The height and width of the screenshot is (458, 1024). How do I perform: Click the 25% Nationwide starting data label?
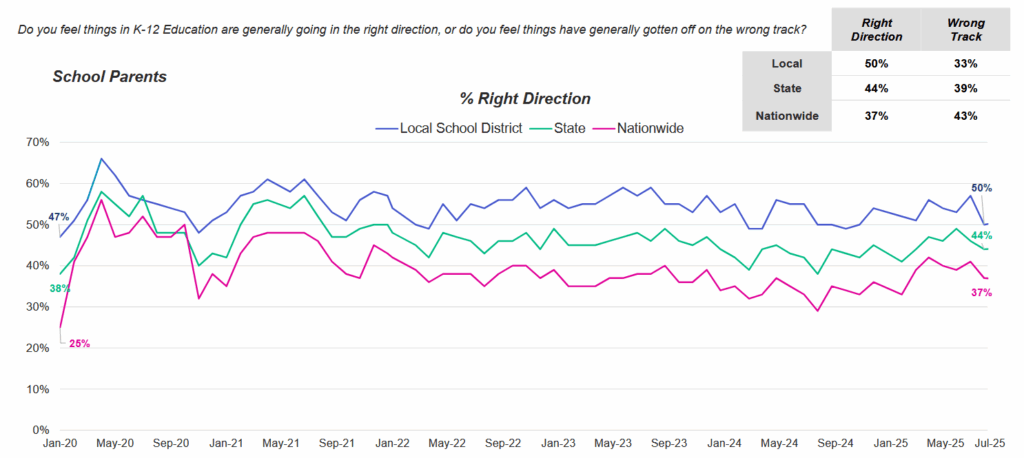pos(79,344)
